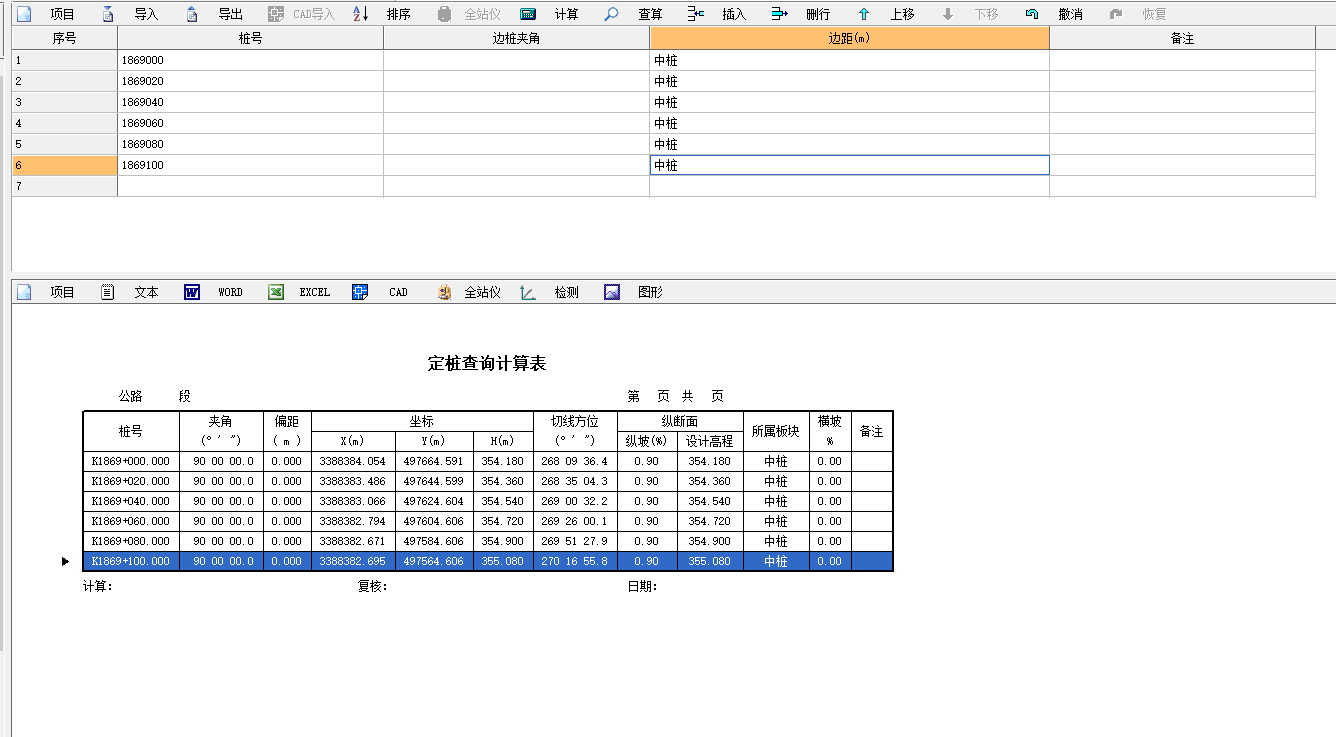Click the 边距 cell 中桩 in row 1
This screenshot has width=1336, height=737.
pos(849,60)
